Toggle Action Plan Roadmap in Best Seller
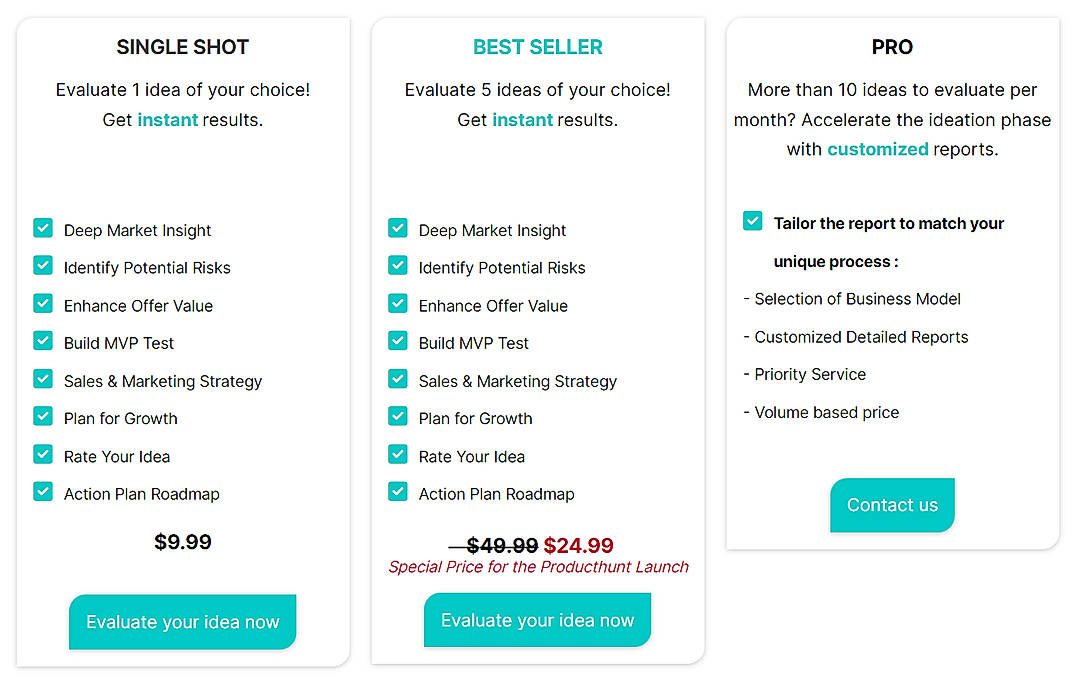 pos(397,493)
